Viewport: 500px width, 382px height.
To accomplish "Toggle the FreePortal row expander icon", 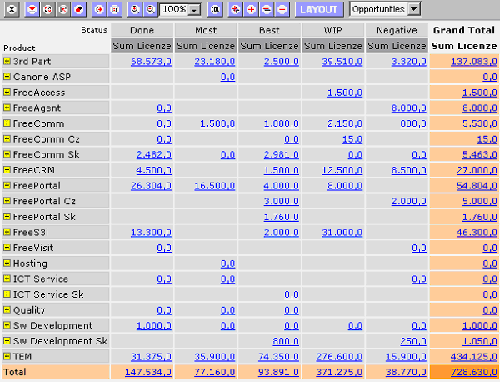I will [x=7, y=185].
